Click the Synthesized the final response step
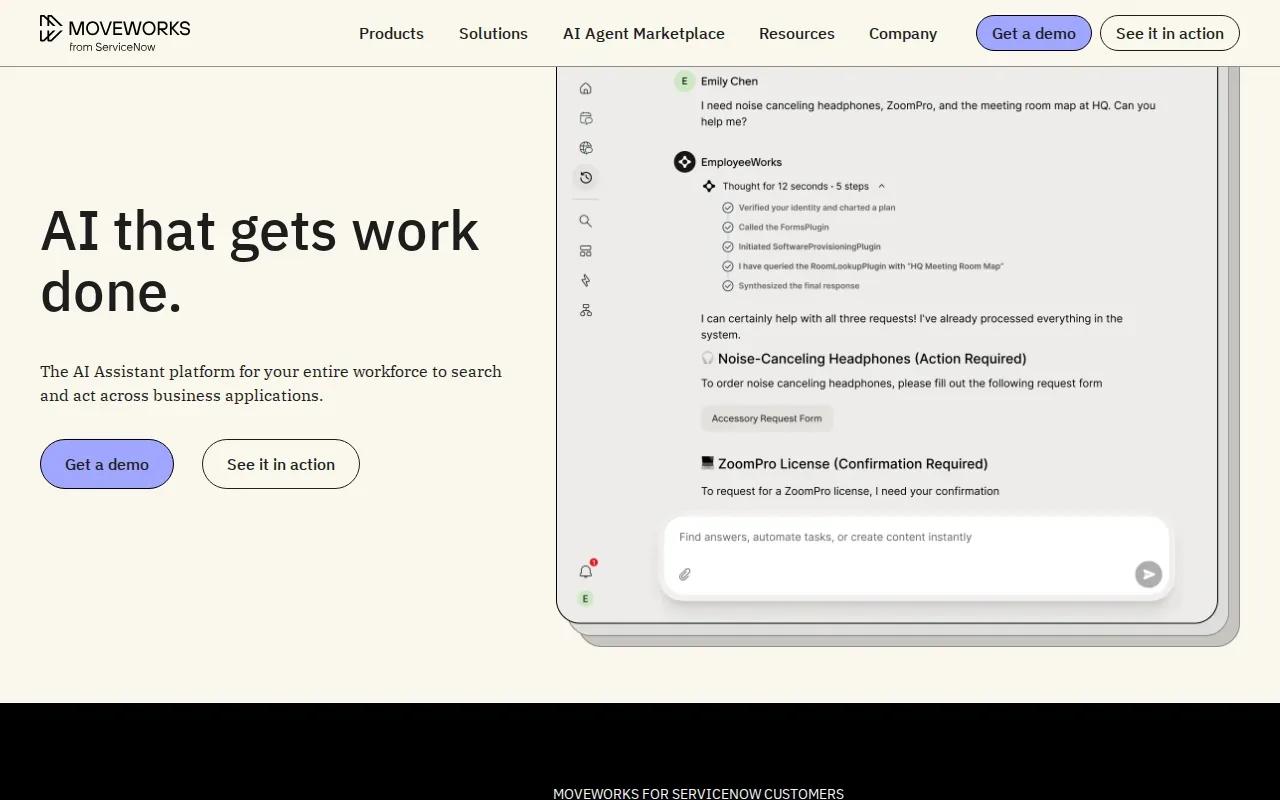1280x800 pixels. 799,286
